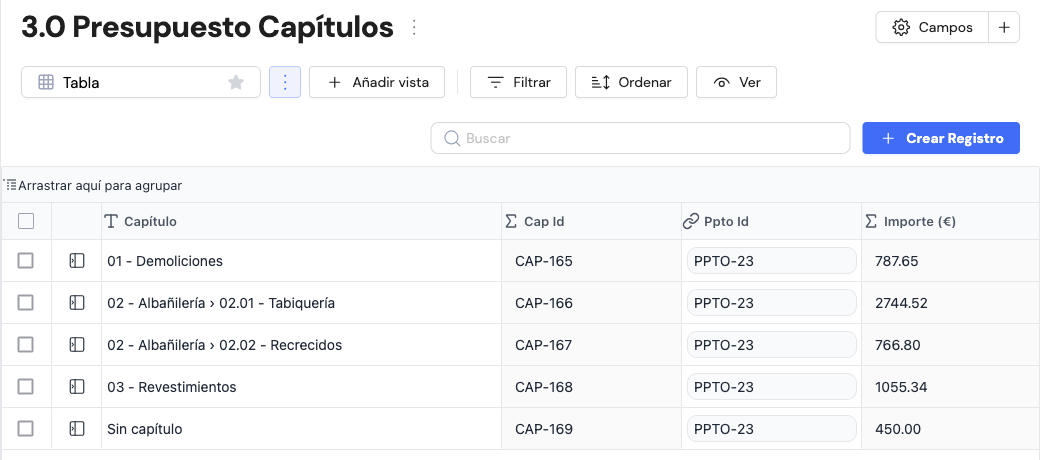
Task: Click the cell 03 - Revestimientos
Action: [x=302, y=386]
